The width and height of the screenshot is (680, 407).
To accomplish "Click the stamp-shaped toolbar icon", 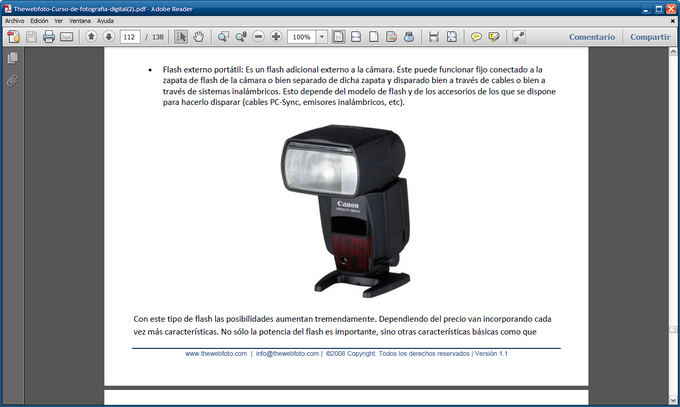I will click(x=409, y=37).
